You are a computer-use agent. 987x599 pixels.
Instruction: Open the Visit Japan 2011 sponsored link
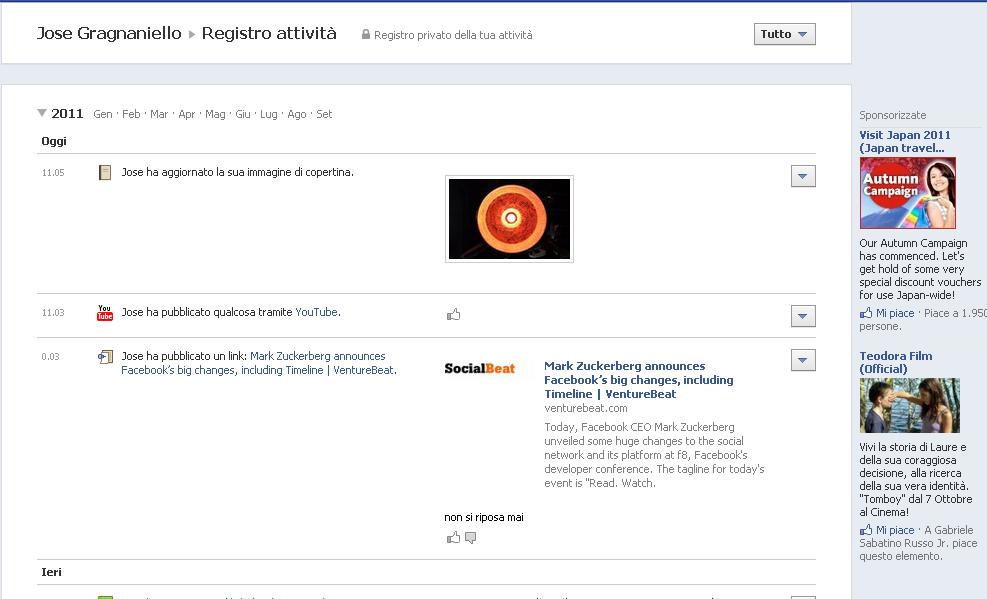(x=905, y=141)
